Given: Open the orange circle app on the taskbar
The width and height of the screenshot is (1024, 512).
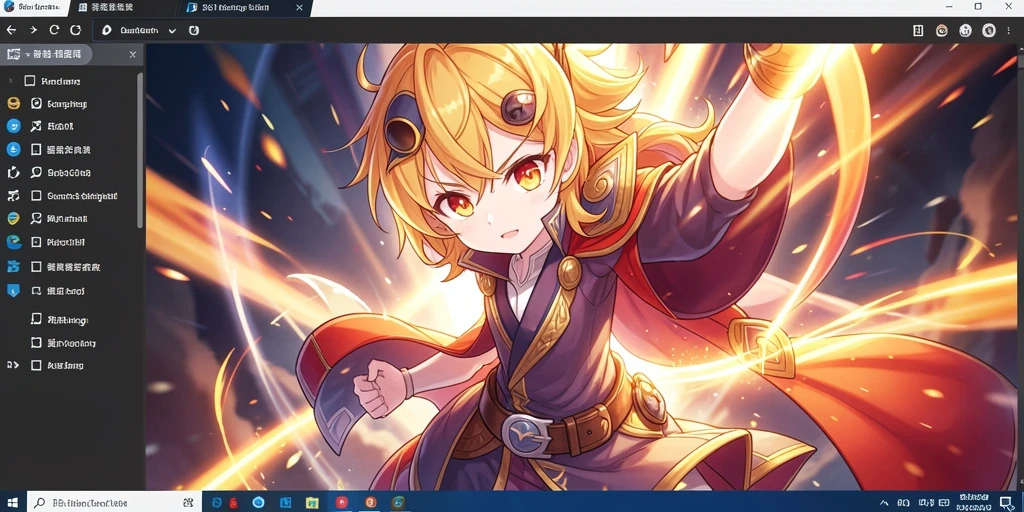Looking at the screenshot, I should point(371,502).
